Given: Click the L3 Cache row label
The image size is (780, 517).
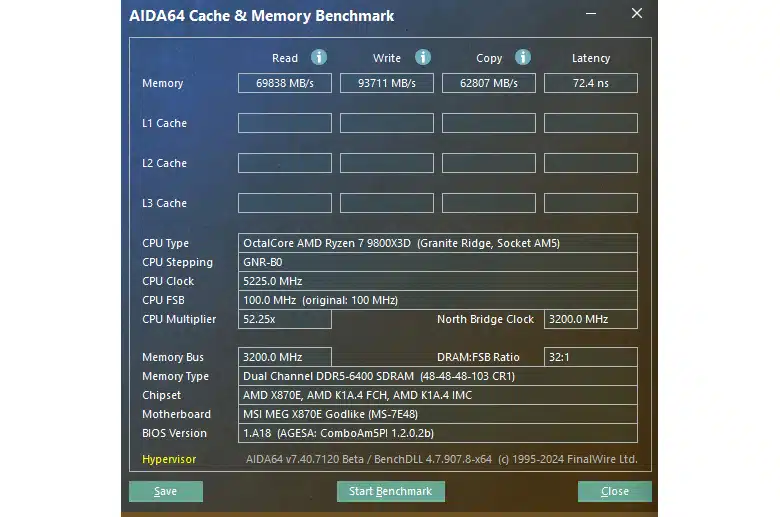Looking at the screenshot, I should [164, 203].
